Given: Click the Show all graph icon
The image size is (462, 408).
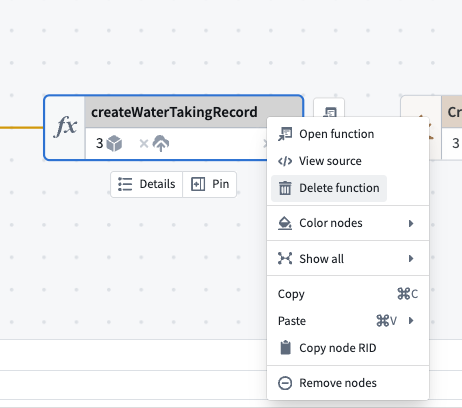Looking at the screenshot, I should pos(285,259).
